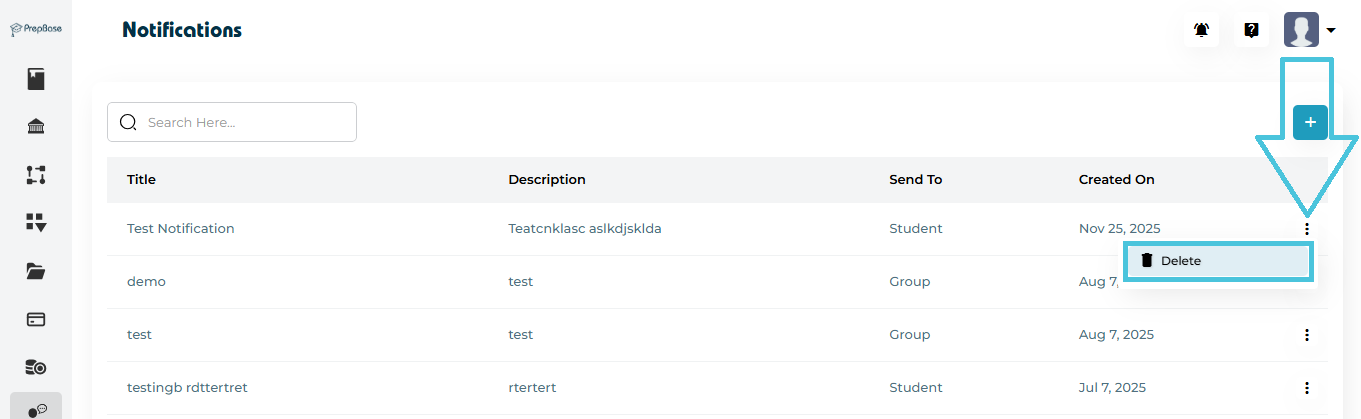Open the open-folder icon in sidebar
The width and height of the screenshot is (1361, 419).
tap(36, 271)
